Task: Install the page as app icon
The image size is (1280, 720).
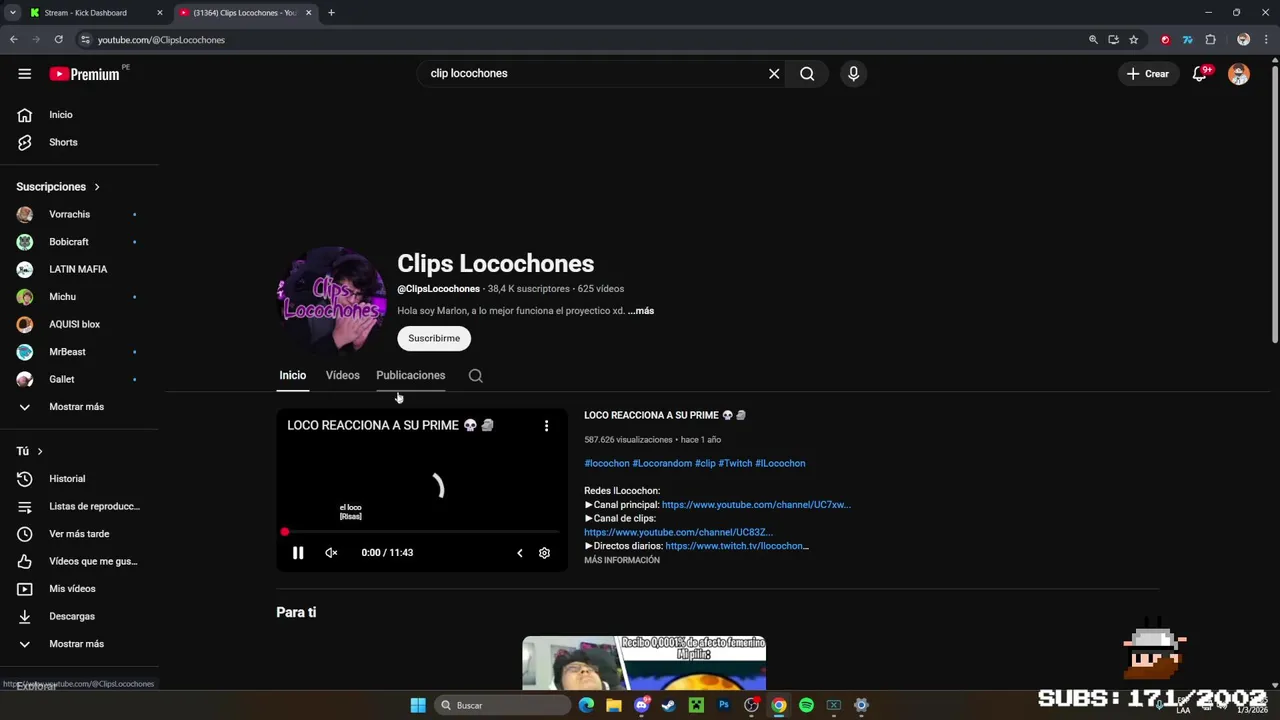Action: [x=1113, y=40]
